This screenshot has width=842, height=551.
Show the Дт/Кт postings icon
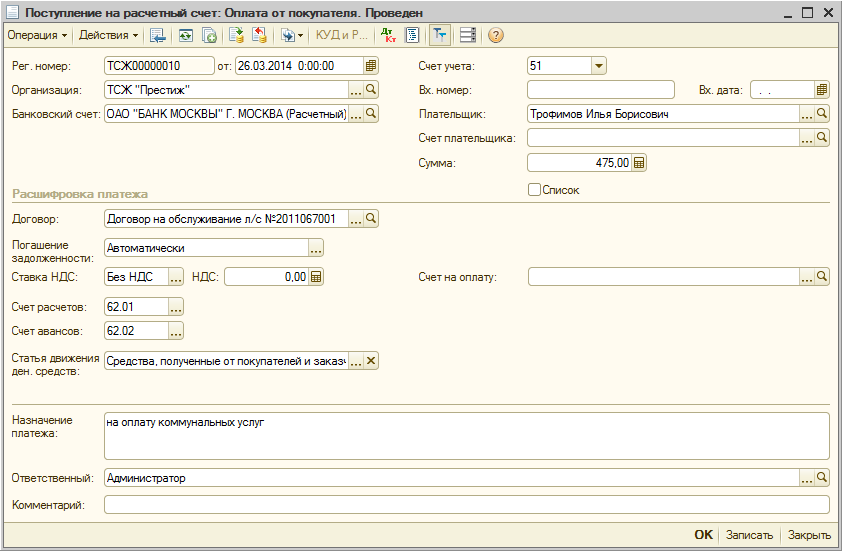388,35
